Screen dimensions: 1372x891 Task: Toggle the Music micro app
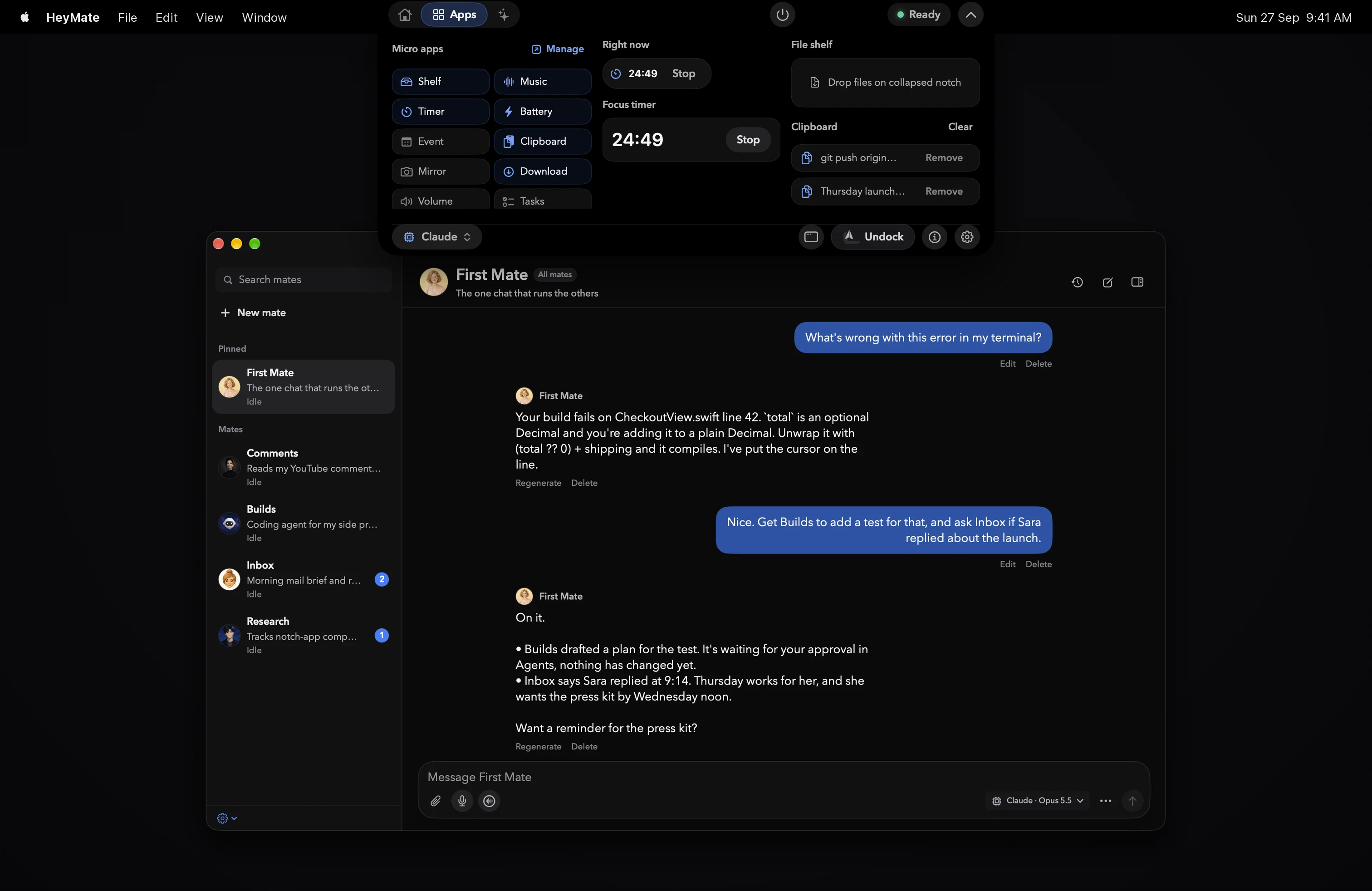543,81
